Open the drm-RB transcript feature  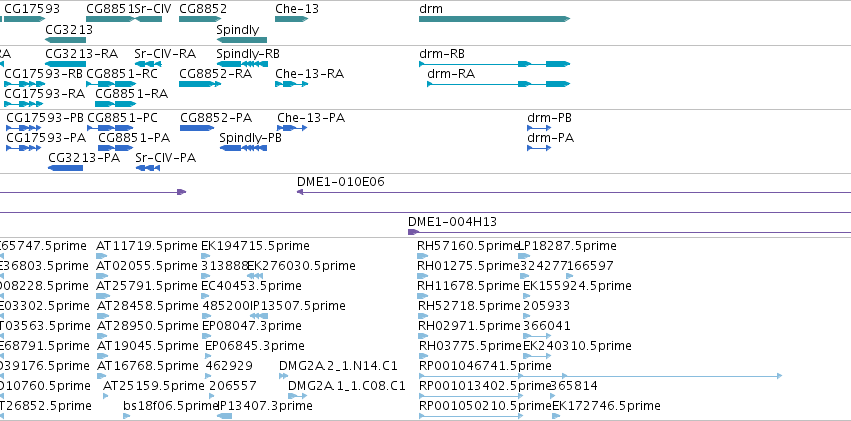494,64
